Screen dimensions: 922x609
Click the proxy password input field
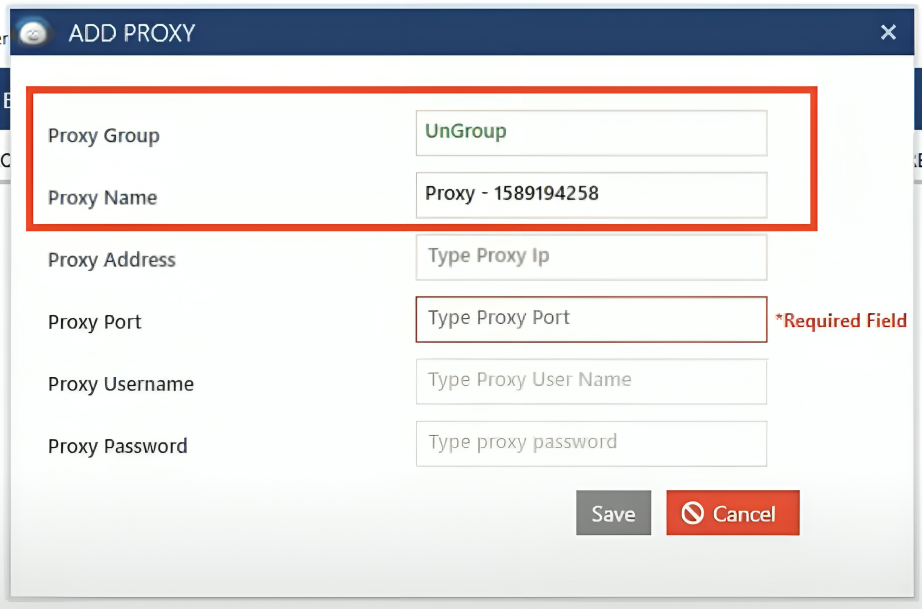(591, 443)
